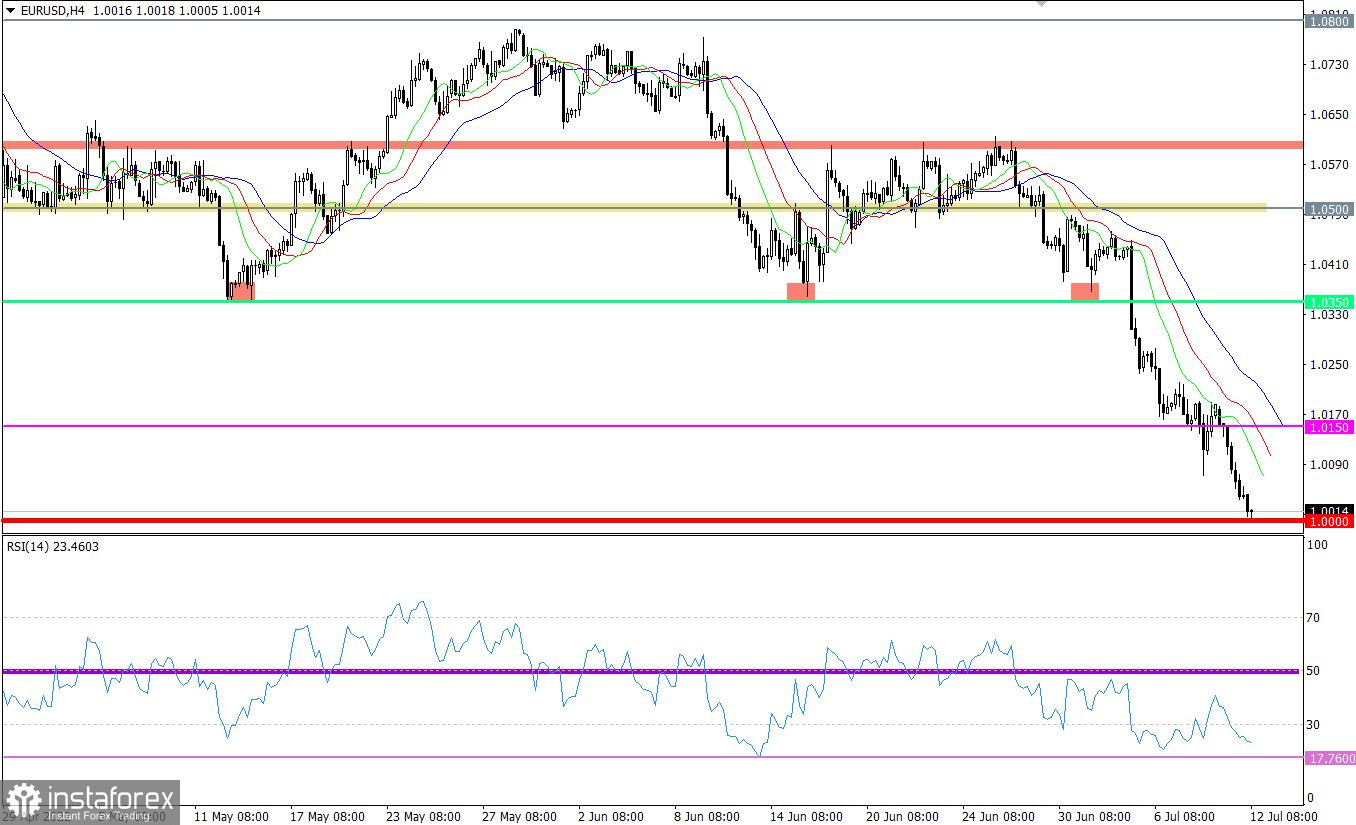Click the 1.0730 price axis value
Viewport: 1356px width, 825px height.
click(x=1328, y=64)
